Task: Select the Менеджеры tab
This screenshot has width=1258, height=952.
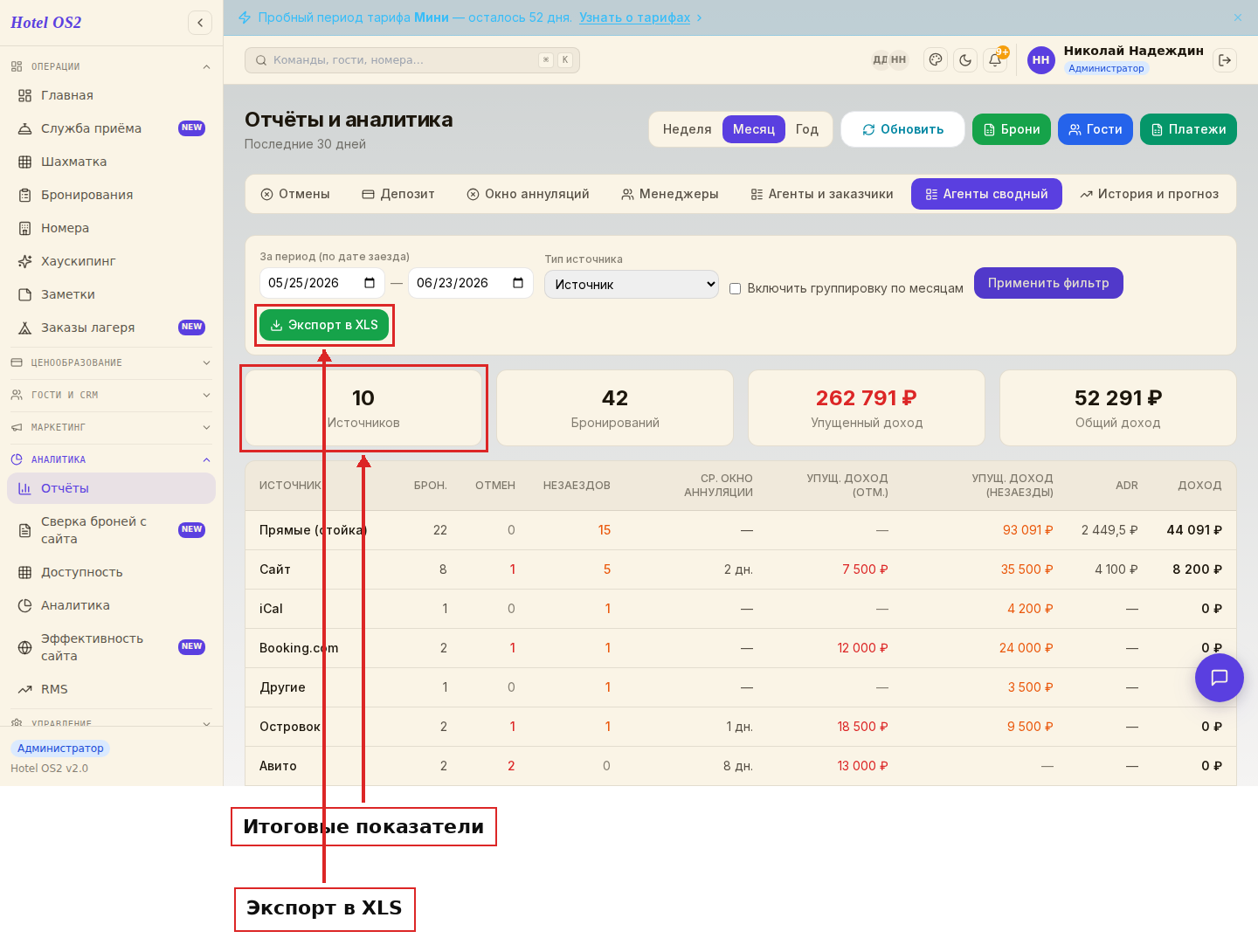Action: coord(670,194)
